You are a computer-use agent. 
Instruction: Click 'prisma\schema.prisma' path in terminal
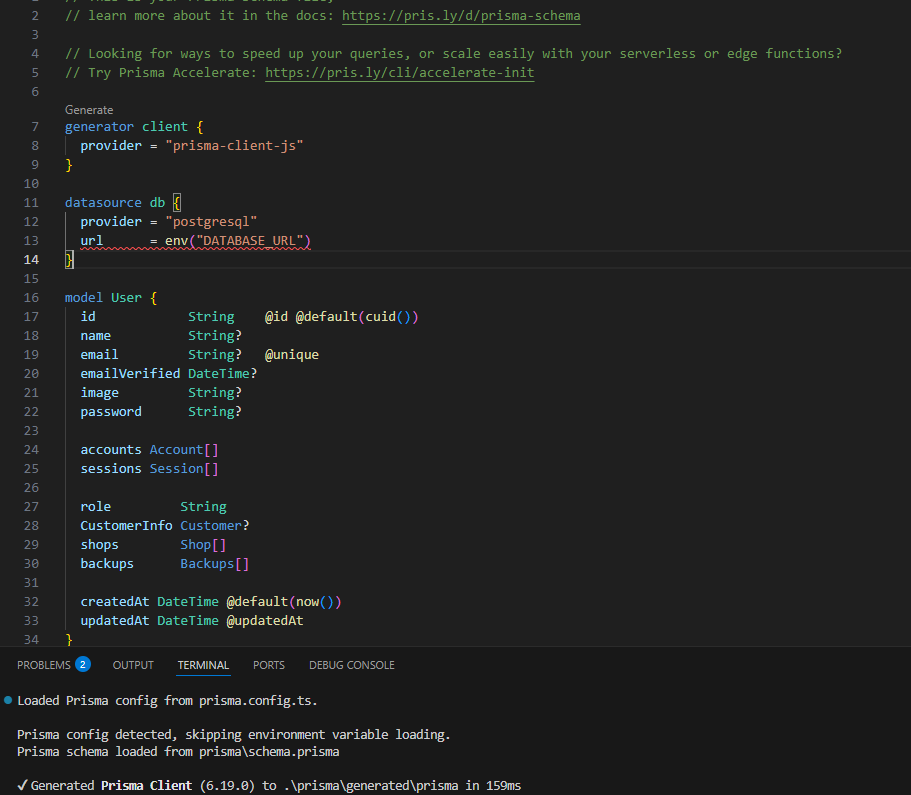pyautogui.click(x=269, y=751)
